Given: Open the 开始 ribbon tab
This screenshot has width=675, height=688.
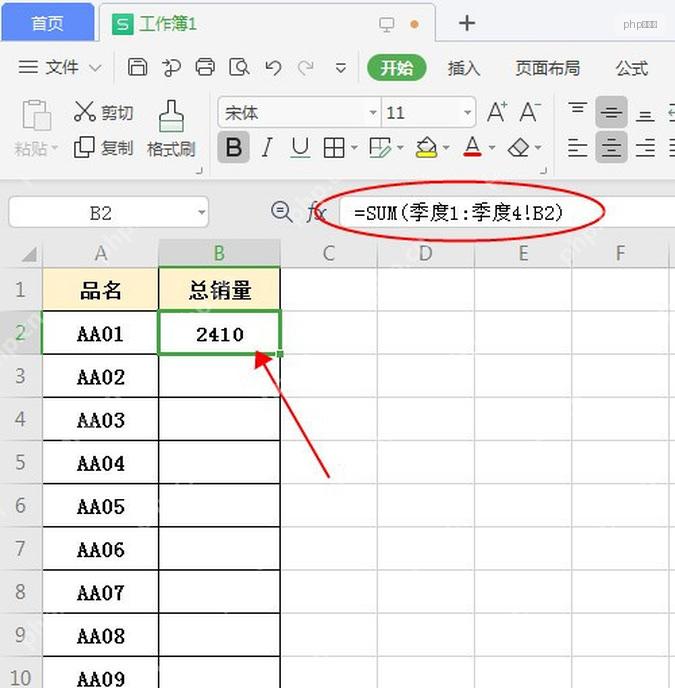Looking at the screenshot, I should pyautogui.click(x=396, y=68).
